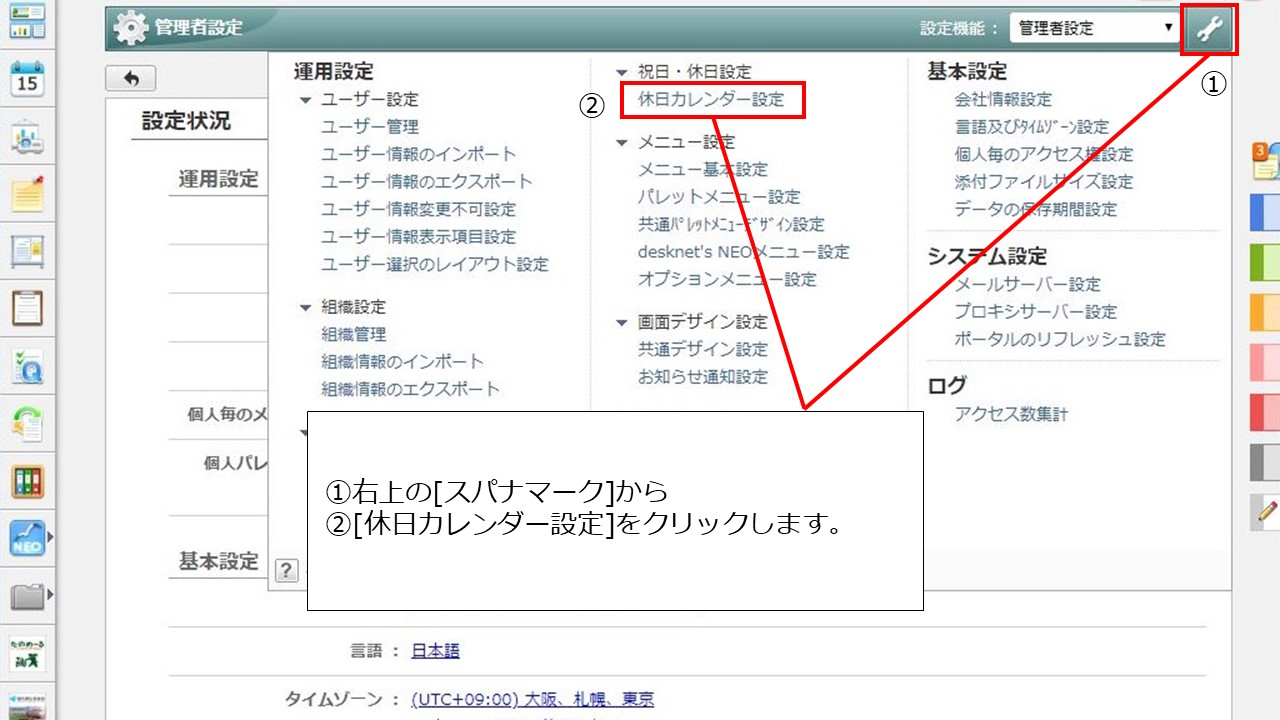This screenshot has width=1280, height=720.
Task: Expand the NEO sidebar icon's arrow
Action: [x=49, y=538]
